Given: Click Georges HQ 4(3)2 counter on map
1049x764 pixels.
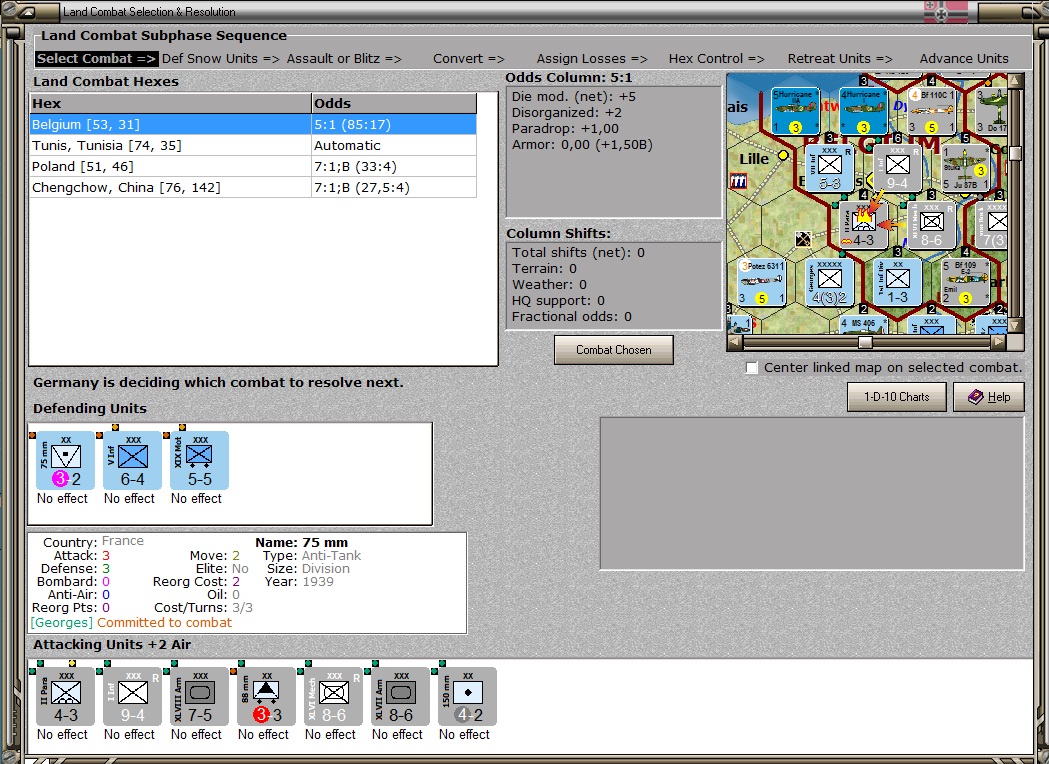Looking at the screenshot, I should pyautogui.click(x=829, y=282).
